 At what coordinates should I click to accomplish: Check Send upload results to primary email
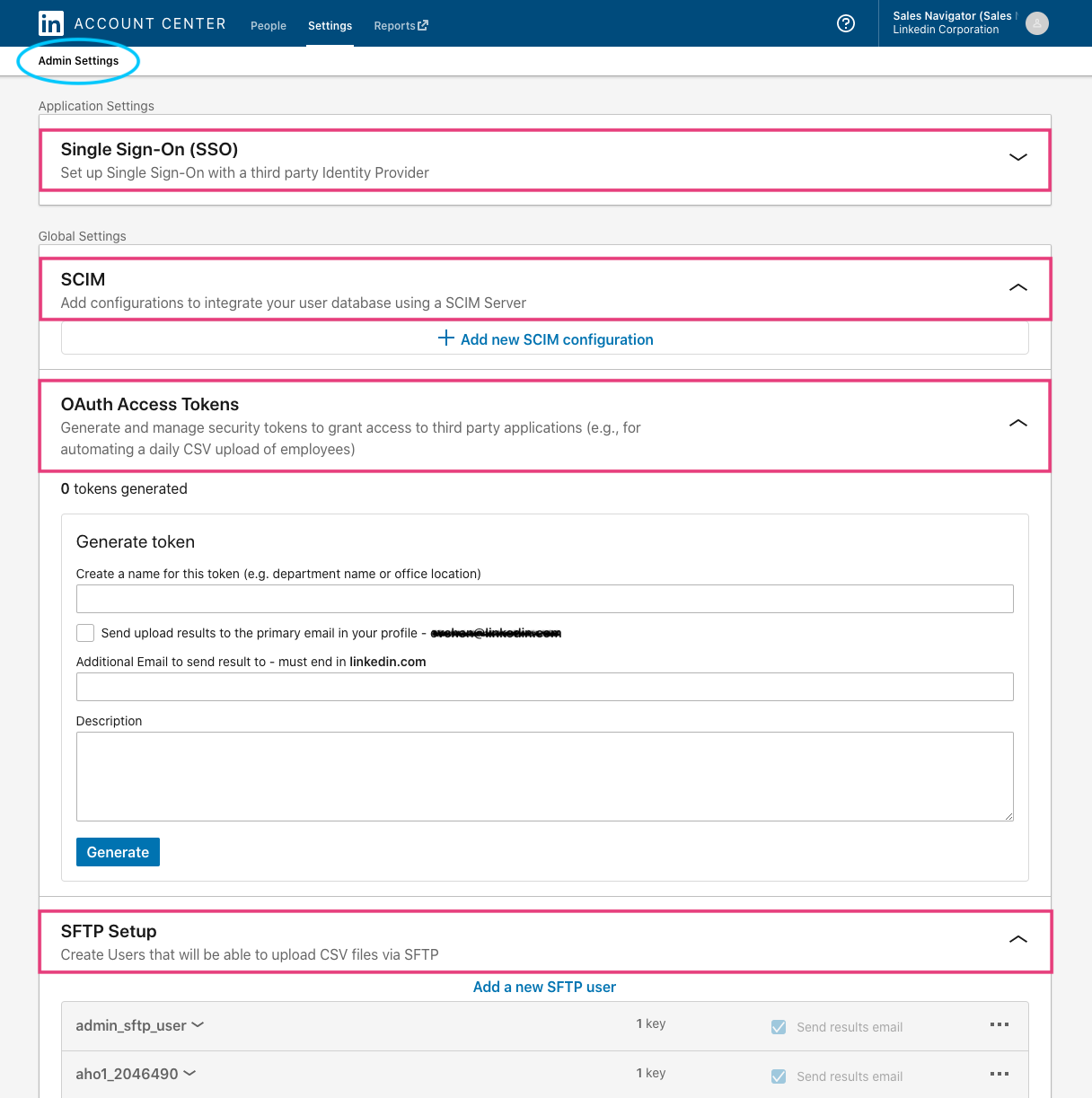click(85, 633)
